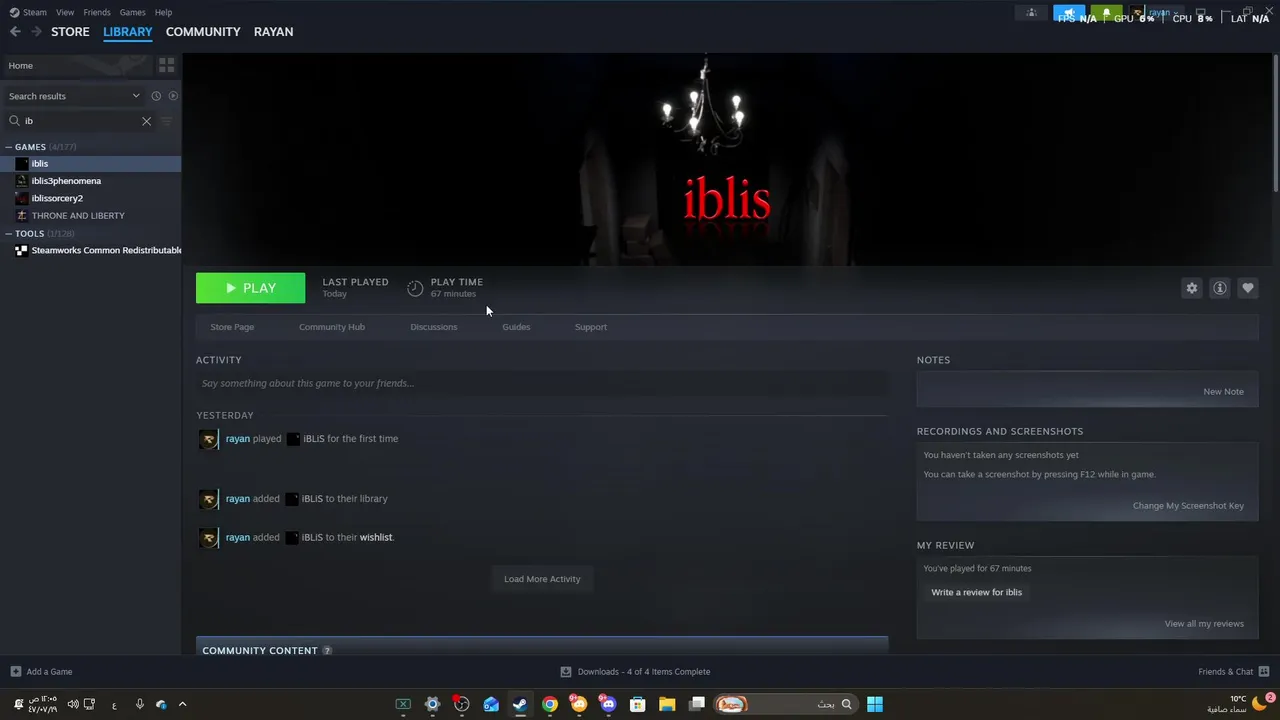Click Write a review for iblis
The image size is (1280, 720).
(x=976, y=592)
